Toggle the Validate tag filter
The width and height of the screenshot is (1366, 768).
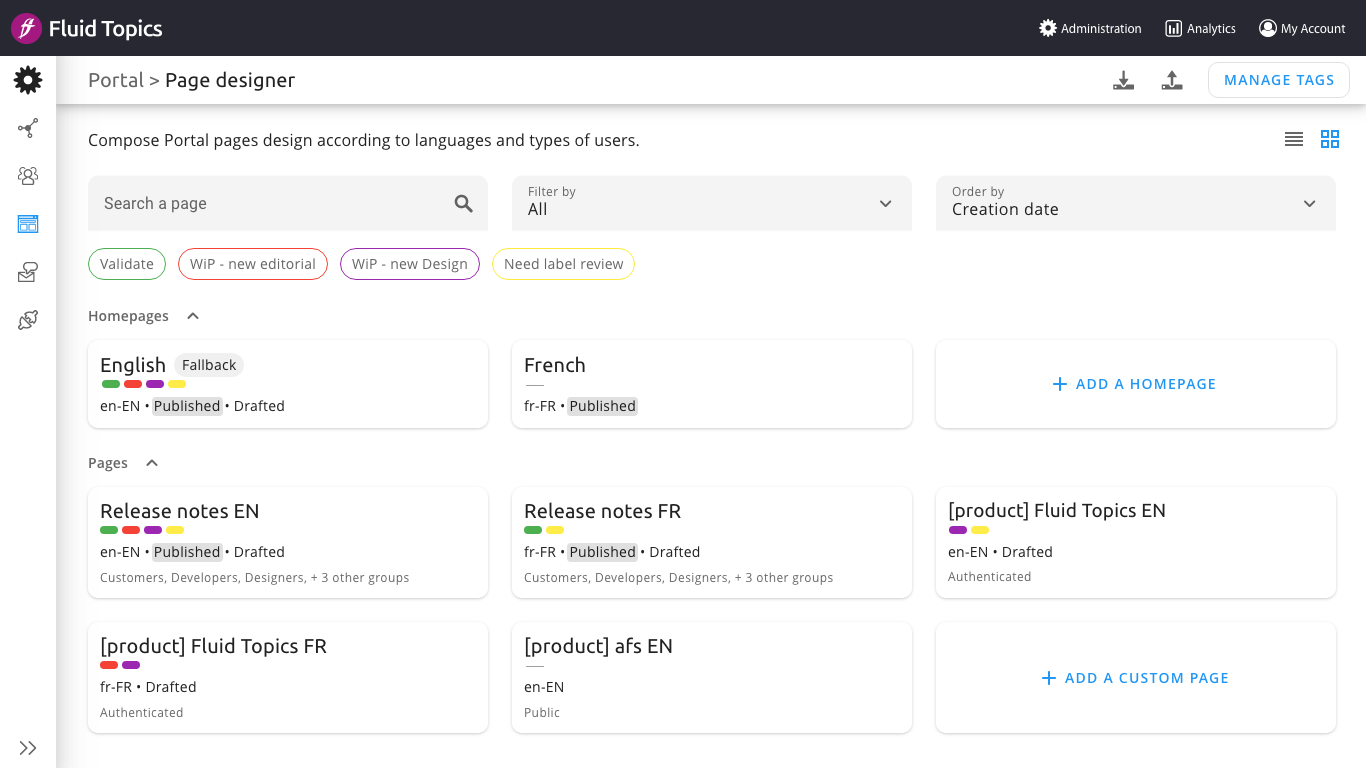click(127, 264)
